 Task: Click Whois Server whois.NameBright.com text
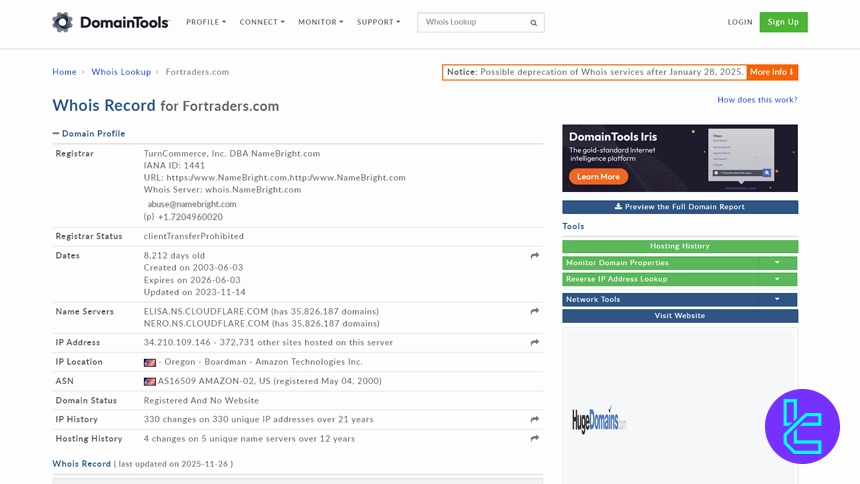(222, 190)
